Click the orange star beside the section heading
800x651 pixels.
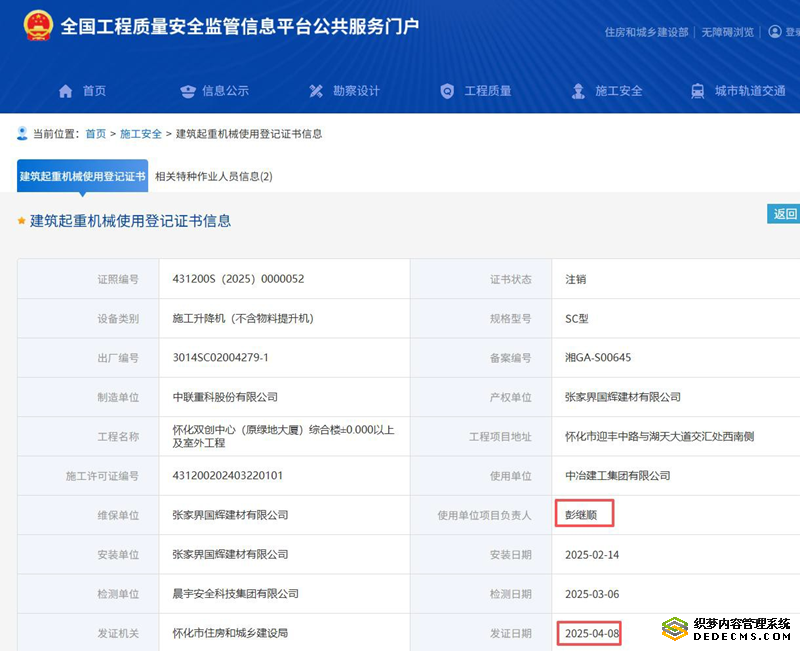(22, 221)
